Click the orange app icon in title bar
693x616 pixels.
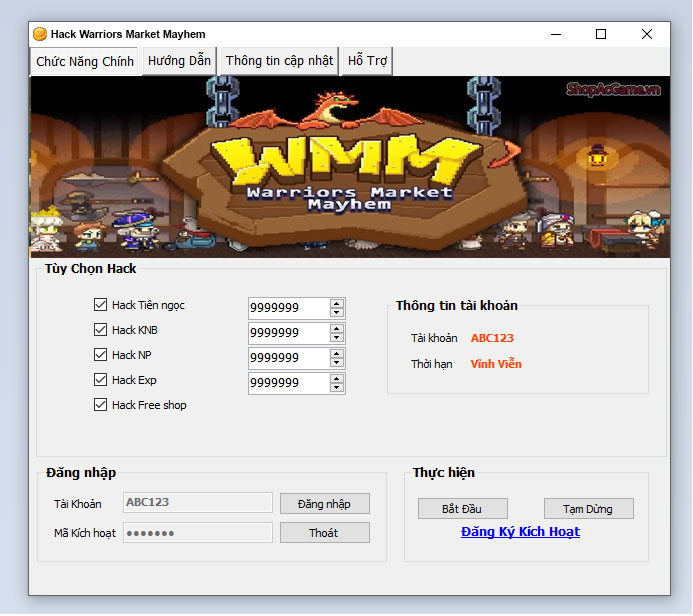click(x=40, y=34)
